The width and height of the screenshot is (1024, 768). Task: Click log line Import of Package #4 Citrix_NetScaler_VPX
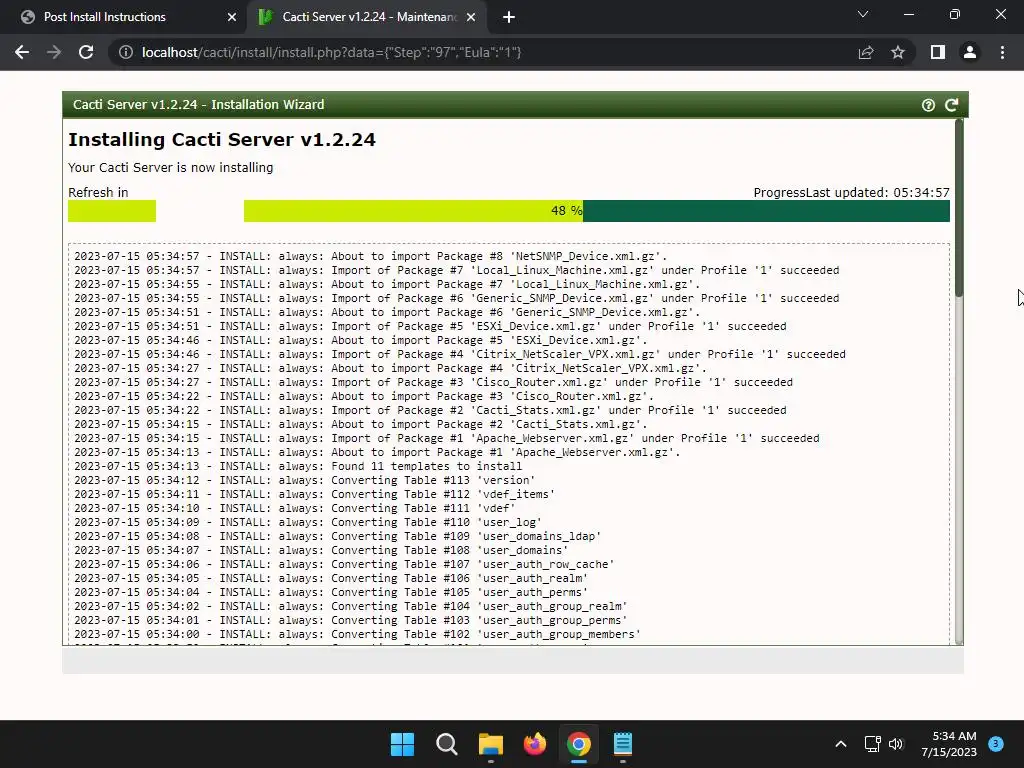point(460,354)
